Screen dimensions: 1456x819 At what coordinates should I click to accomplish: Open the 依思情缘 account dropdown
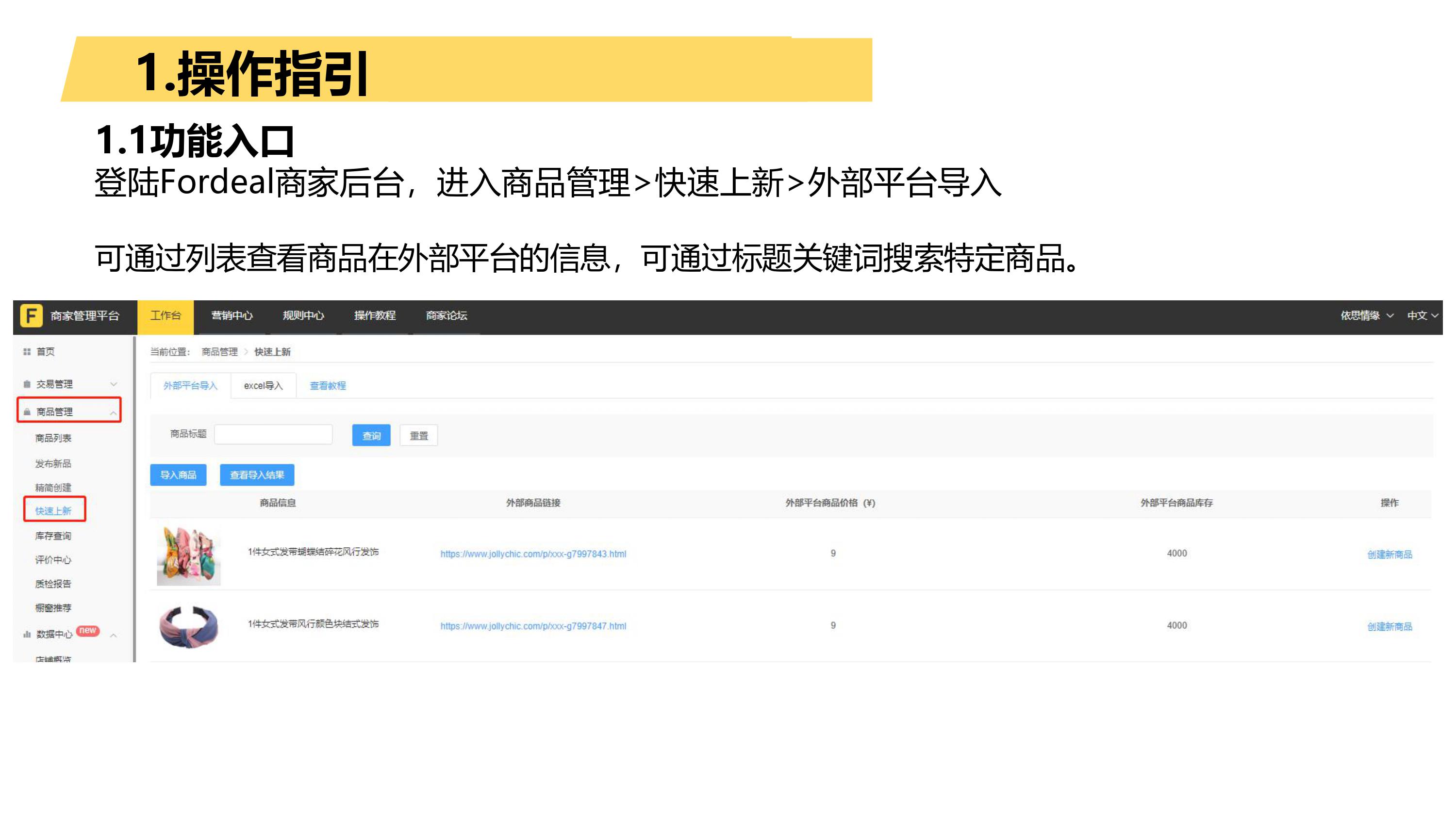click(1367, 315)
